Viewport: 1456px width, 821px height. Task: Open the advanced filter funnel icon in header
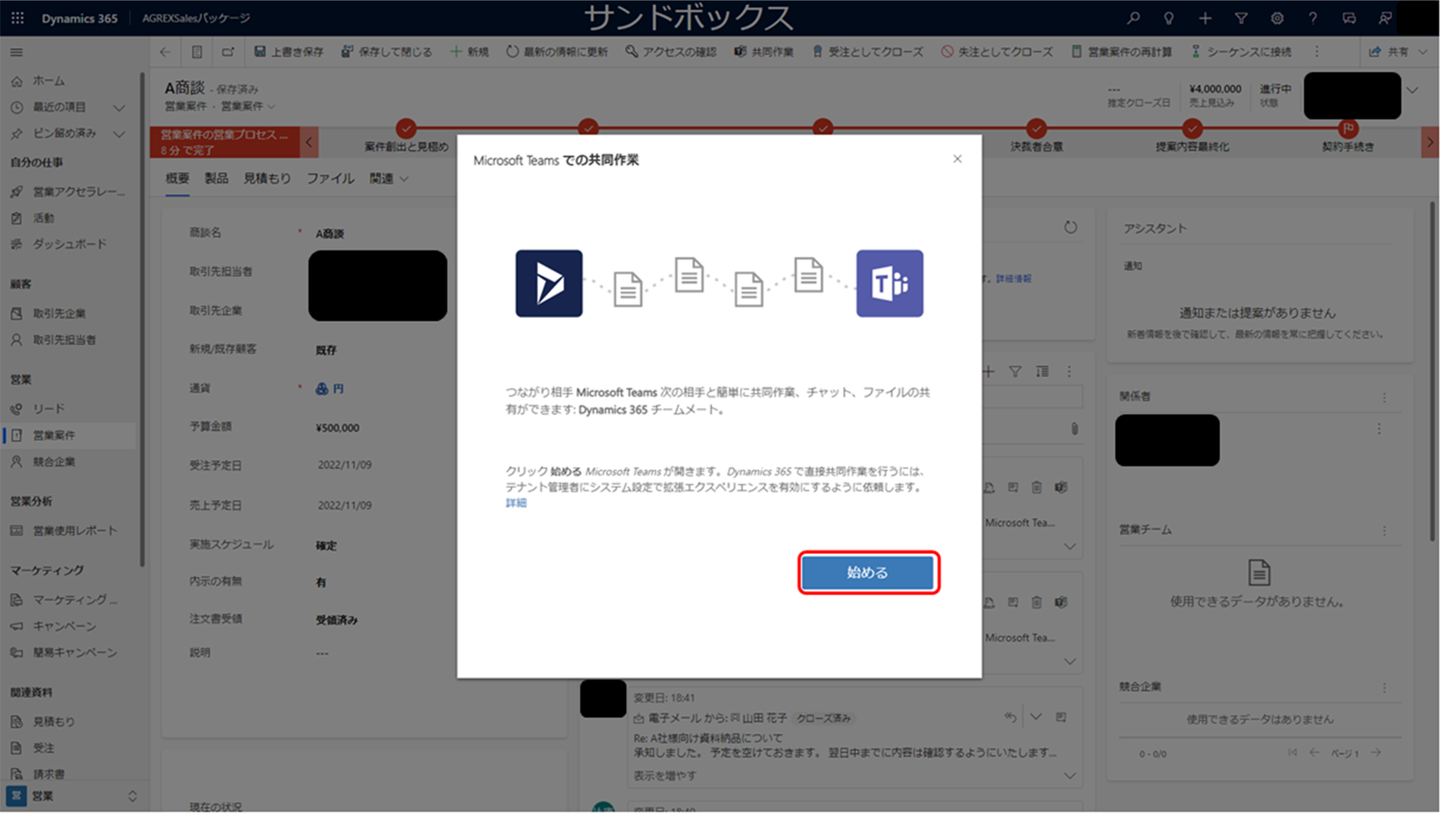click(x=1241, y=18)
